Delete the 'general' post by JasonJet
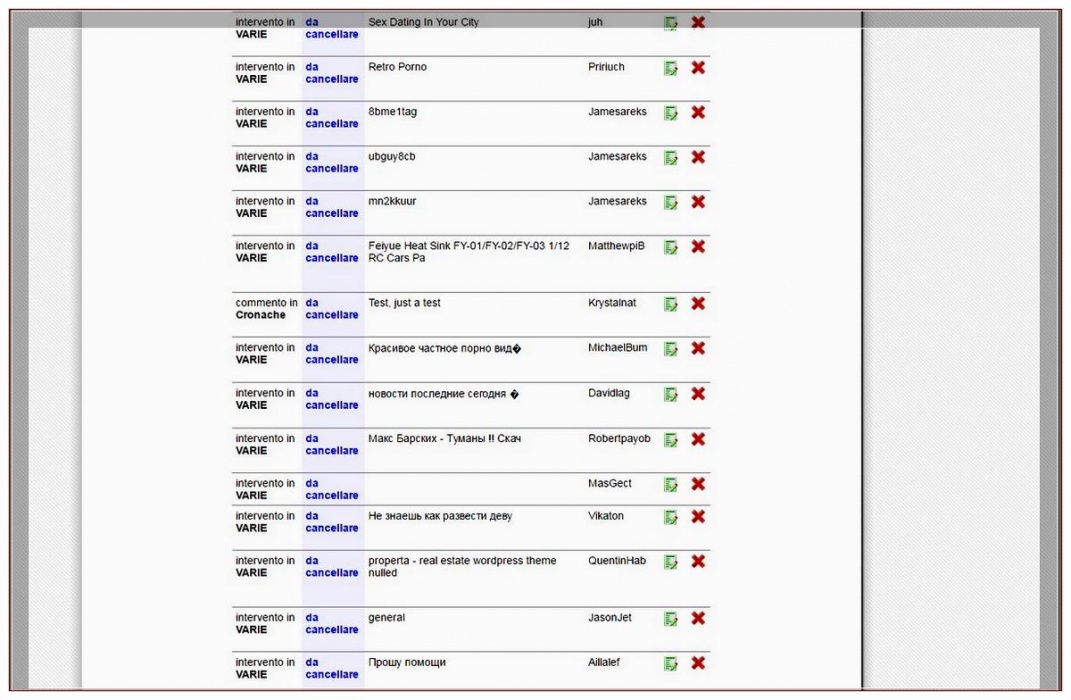Image resolution: width=1071 pixels, height=700 pixels. point(698,618)
